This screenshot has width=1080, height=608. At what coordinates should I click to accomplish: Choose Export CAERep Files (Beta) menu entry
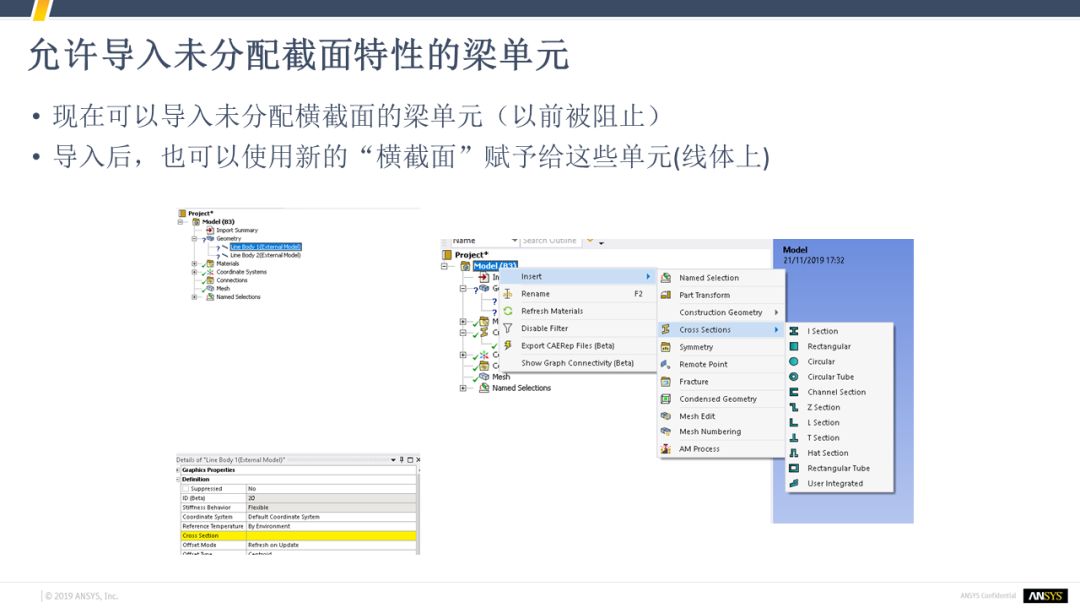point(567,346)
